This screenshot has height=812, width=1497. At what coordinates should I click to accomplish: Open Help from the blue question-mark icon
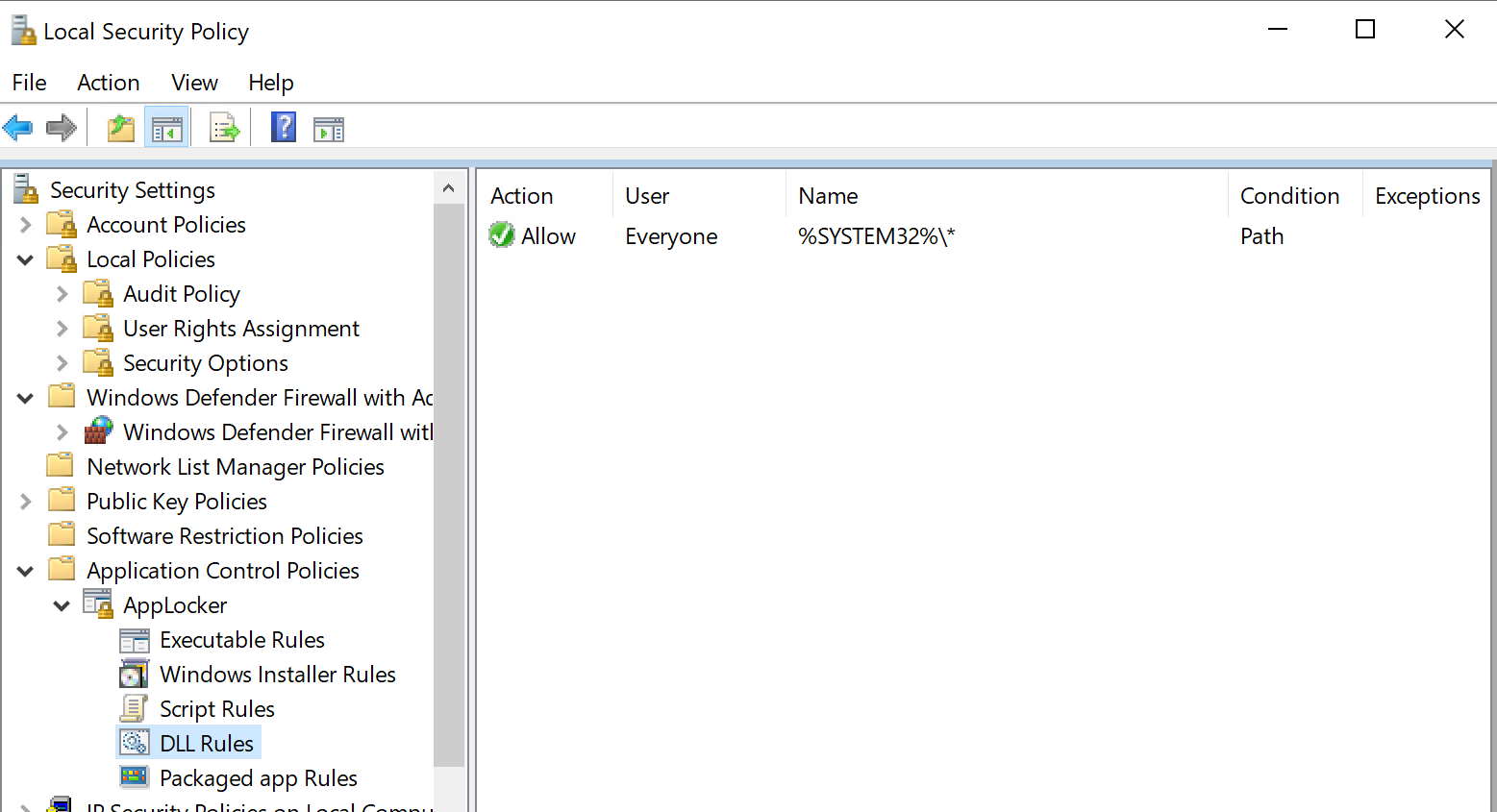point(284,127)
